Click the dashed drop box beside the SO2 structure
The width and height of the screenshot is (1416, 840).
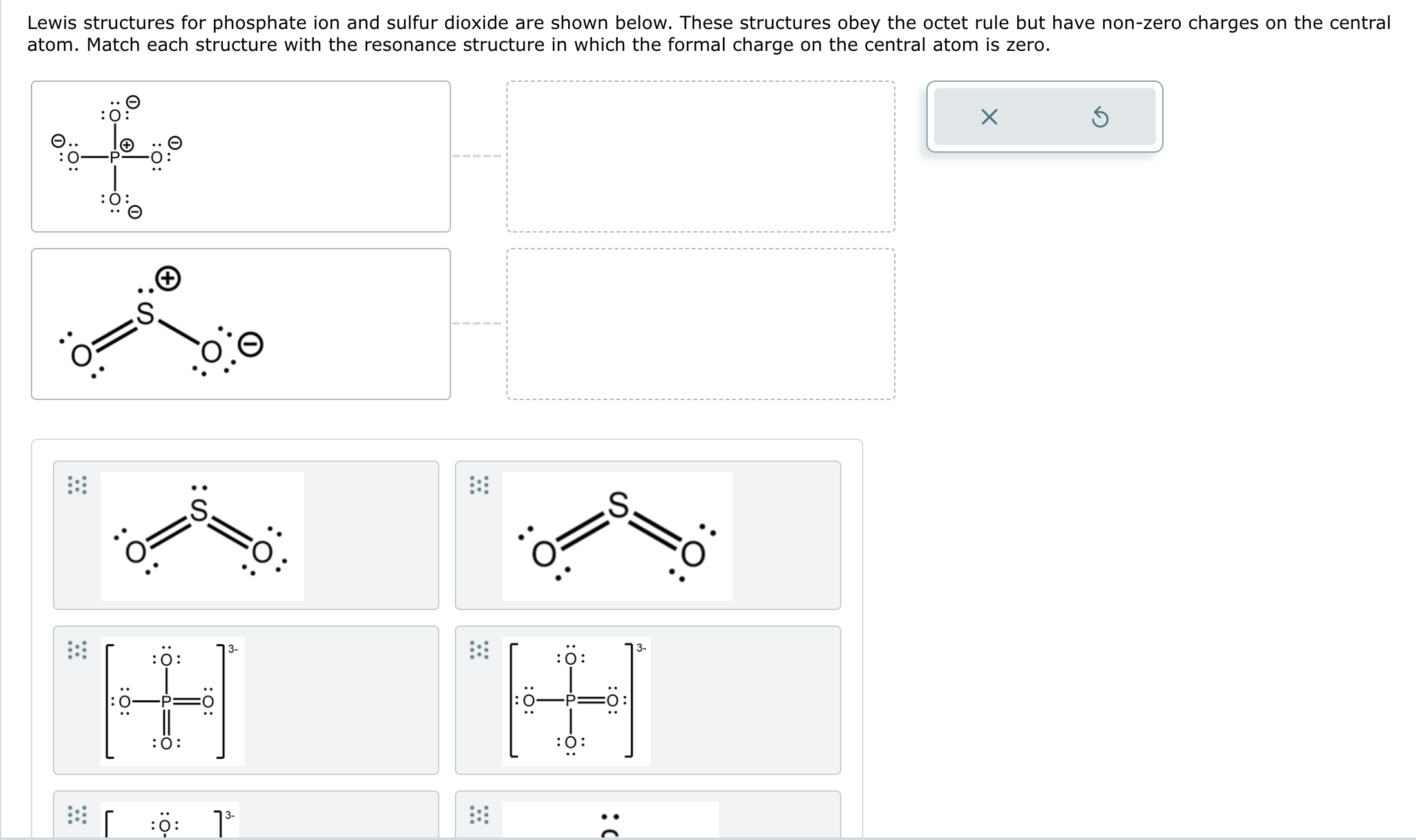tap(702, 324)
